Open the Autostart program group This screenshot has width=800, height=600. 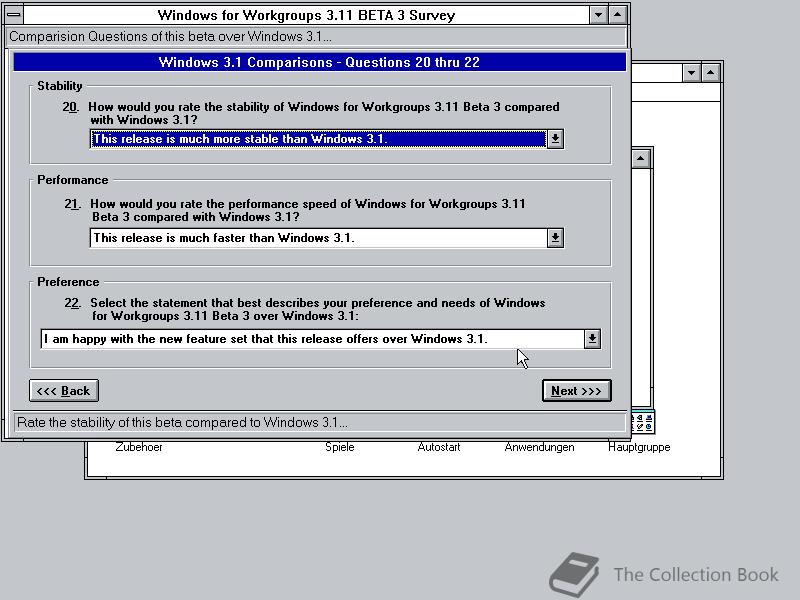pyautogui.click(x=439, y=447)
